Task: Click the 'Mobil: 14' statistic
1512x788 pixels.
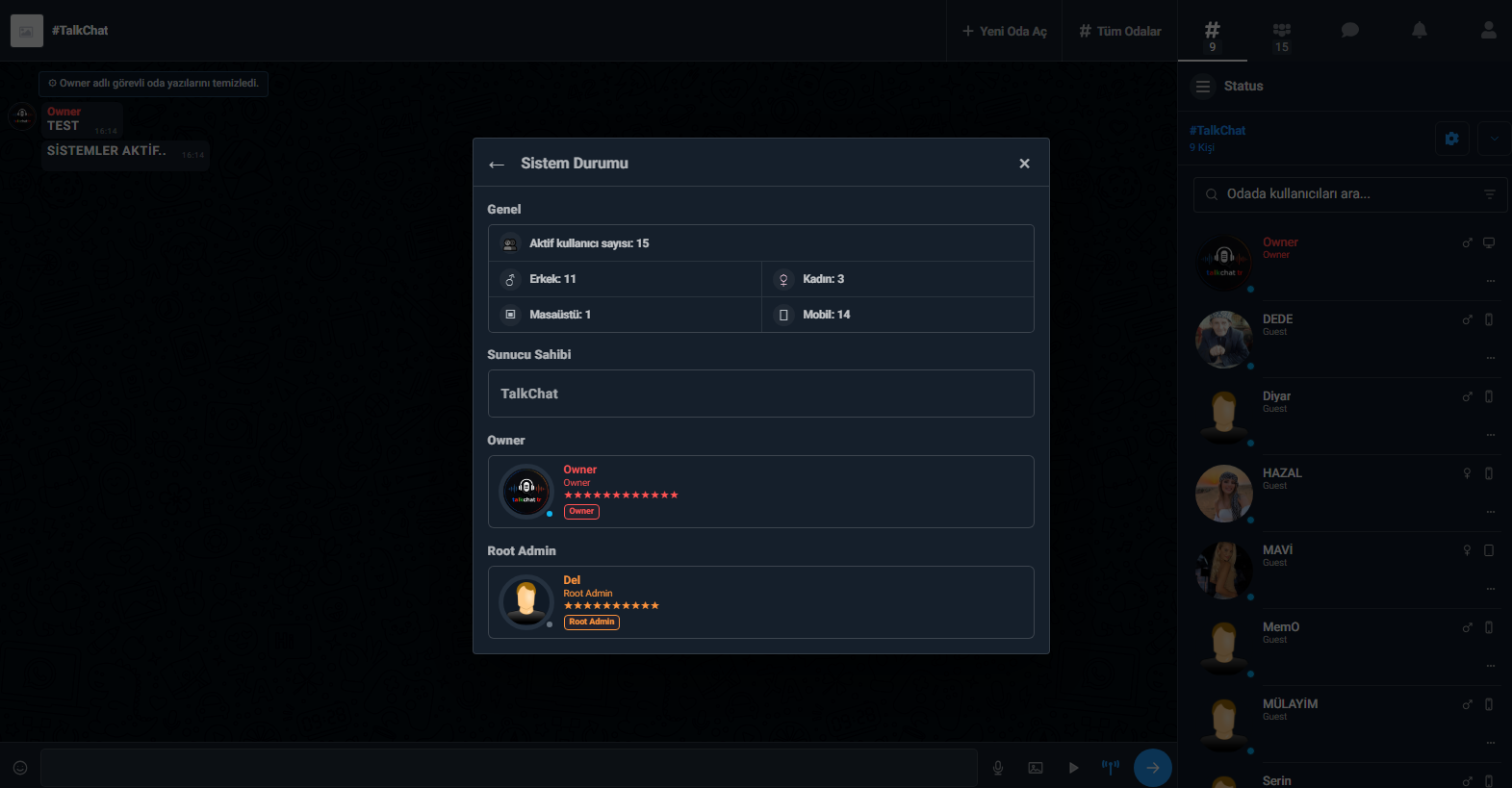Action: click(898, 315)
